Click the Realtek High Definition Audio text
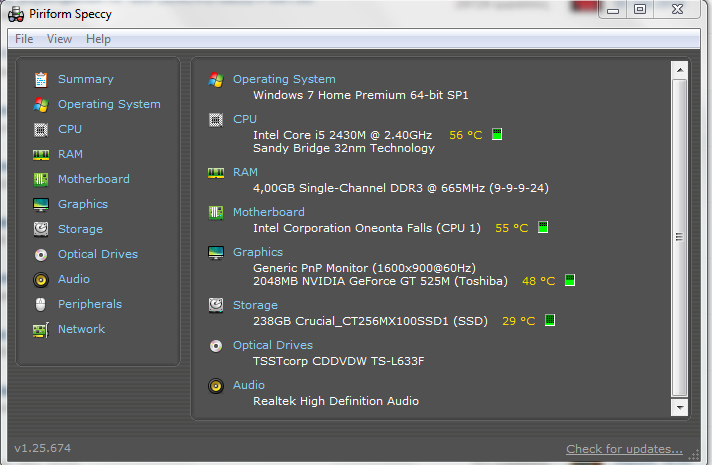 point(336,401)
